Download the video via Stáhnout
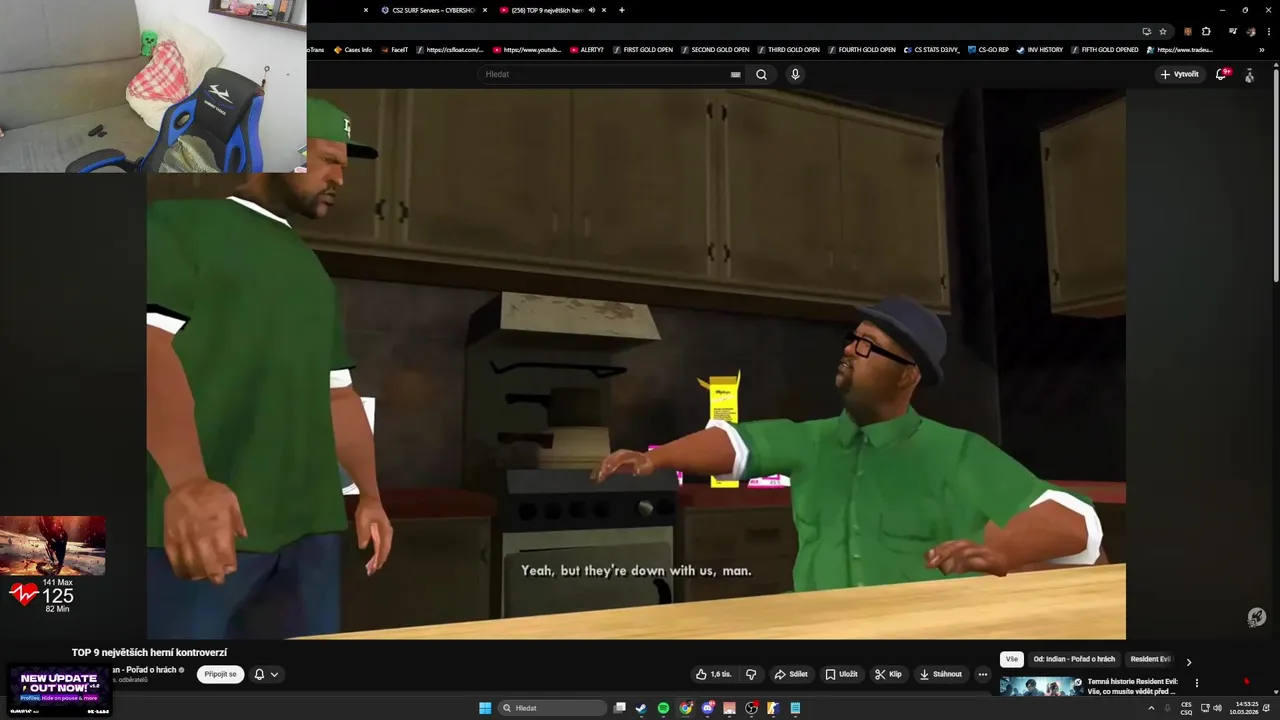Image resolution: width=1280 pixels, height=720 pixels. click(940, 674)
